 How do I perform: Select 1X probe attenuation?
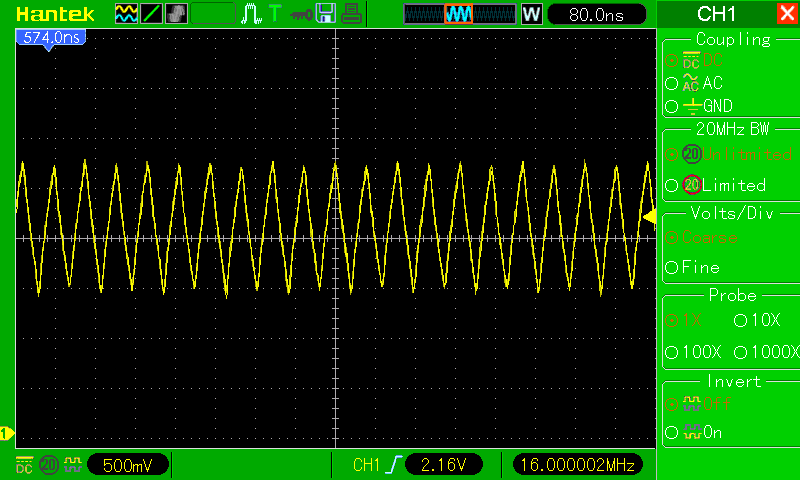pos(684,320)
